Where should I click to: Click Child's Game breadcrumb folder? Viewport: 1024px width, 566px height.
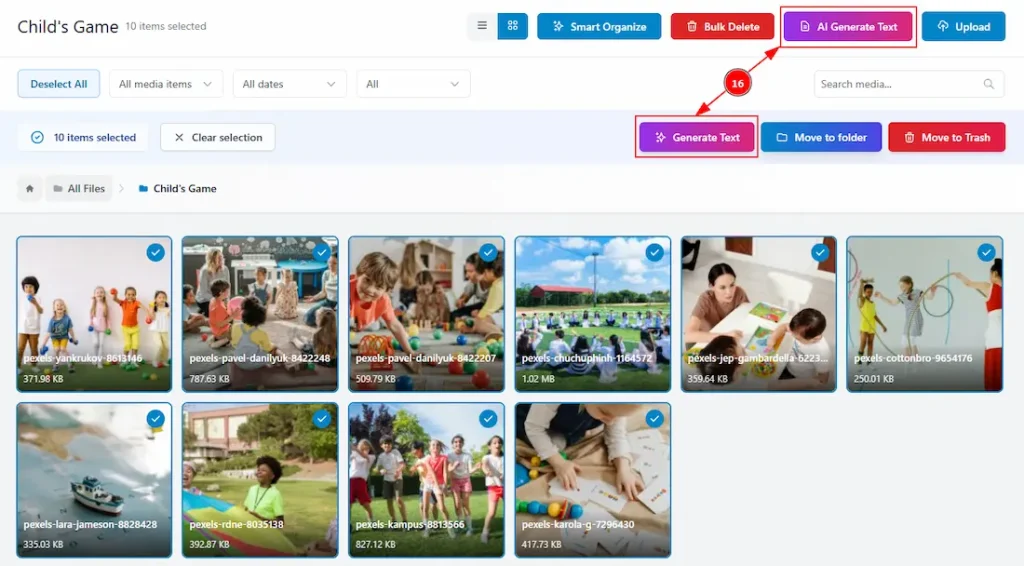pos(178,189)
